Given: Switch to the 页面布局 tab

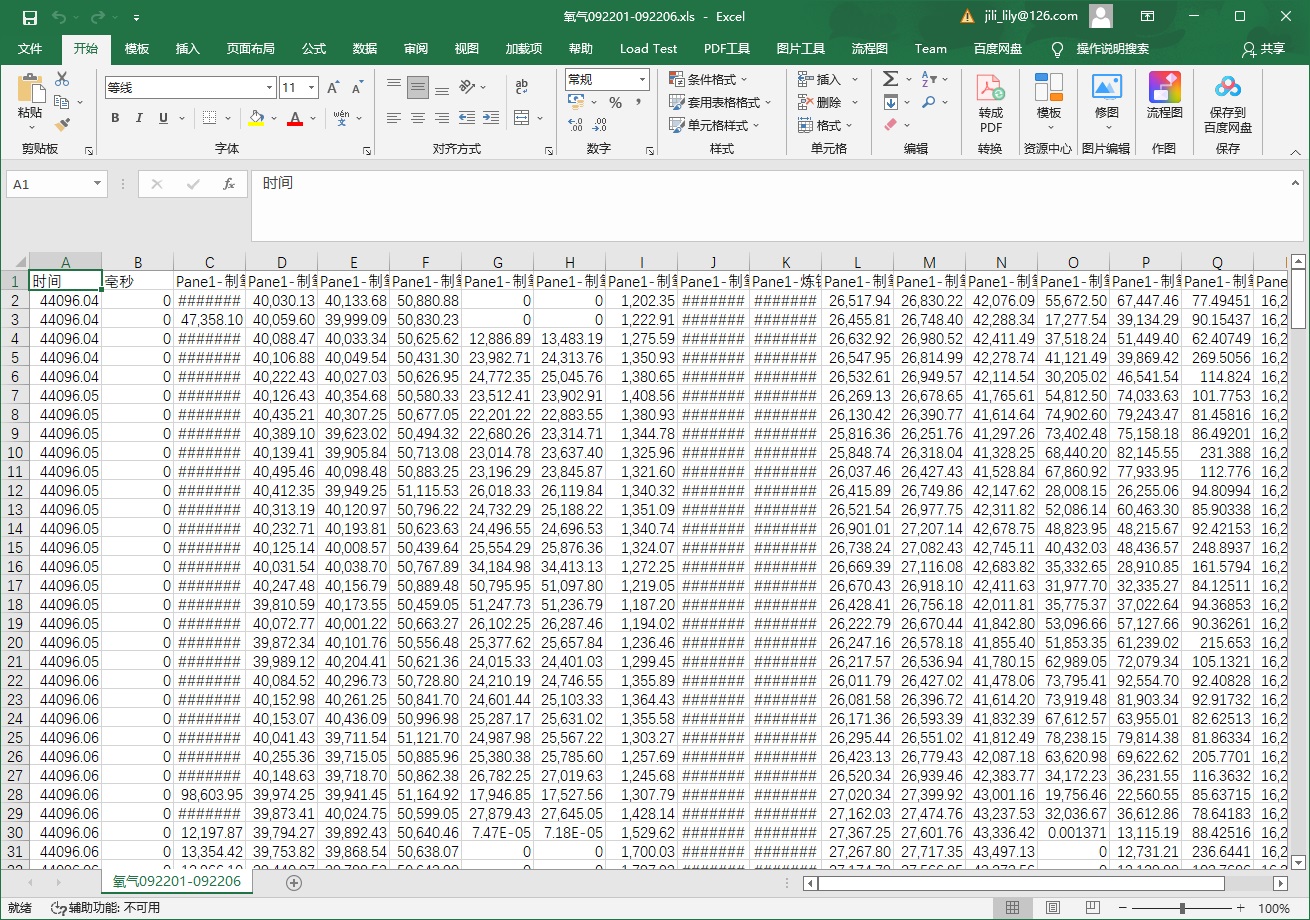Looking at the screenshot, I should (x=250, y=48).
